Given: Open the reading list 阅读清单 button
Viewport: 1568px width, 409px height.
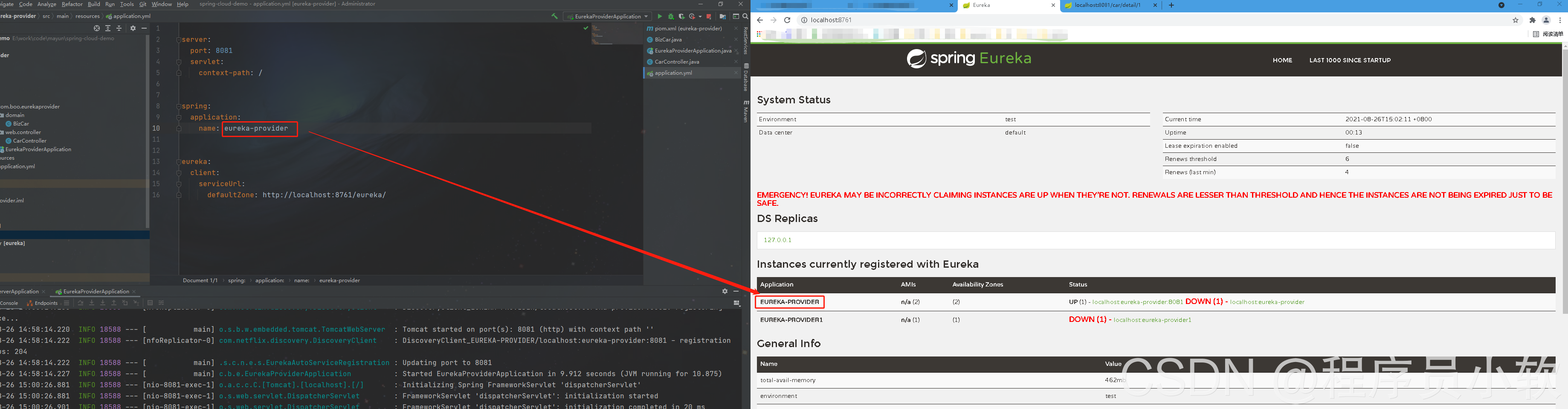Looking at the screenshot, I should [1548, 34].
